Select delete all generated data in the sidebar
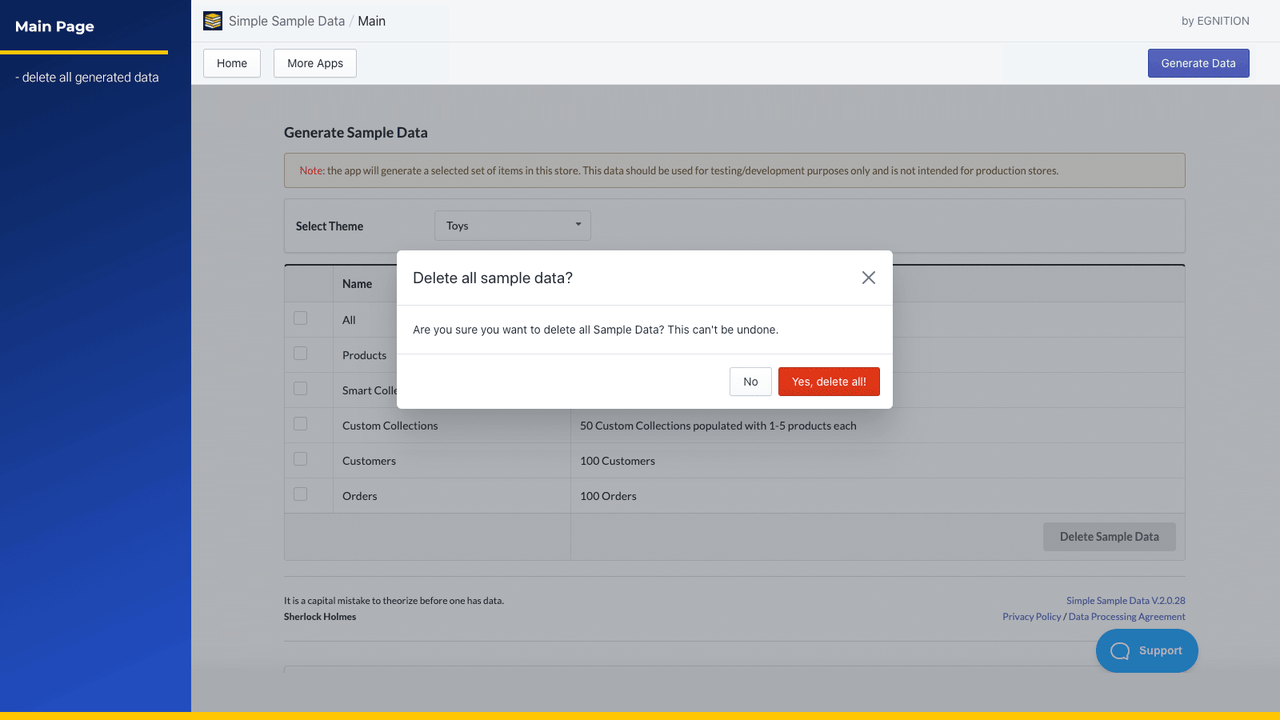 86,77
